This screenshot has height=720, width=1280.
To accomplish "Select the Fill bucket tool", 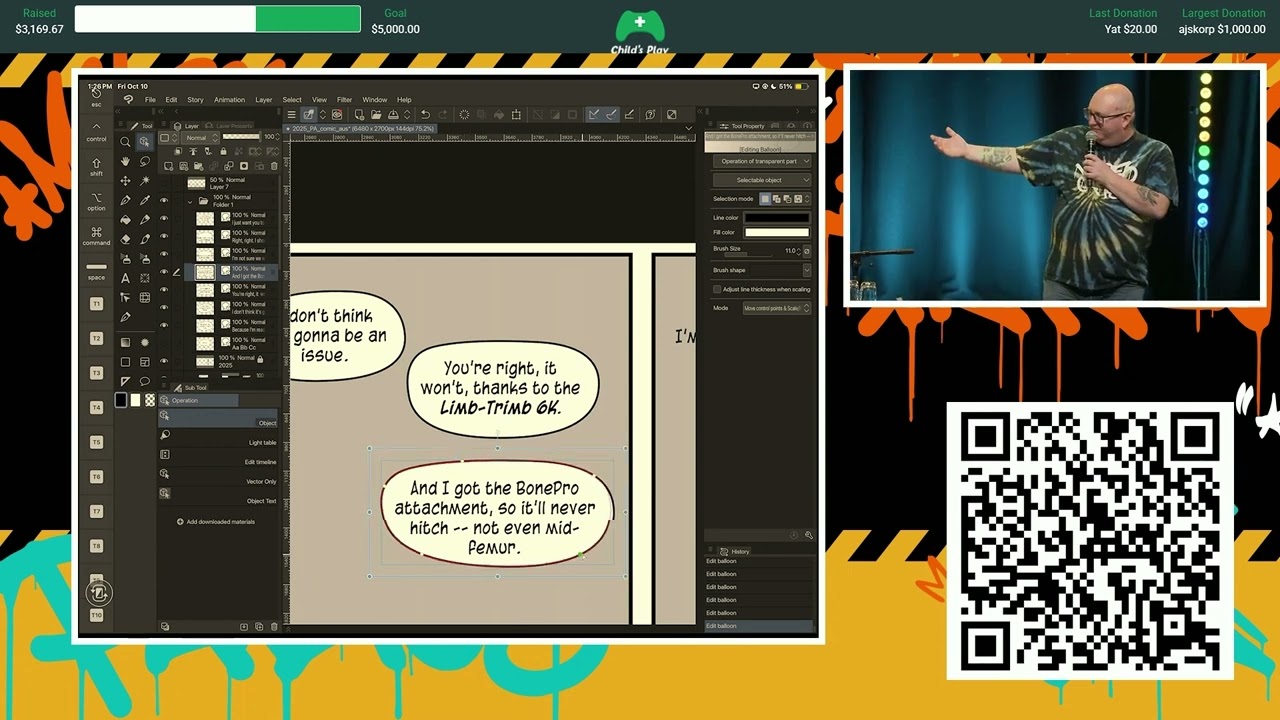I will point(125,220).
